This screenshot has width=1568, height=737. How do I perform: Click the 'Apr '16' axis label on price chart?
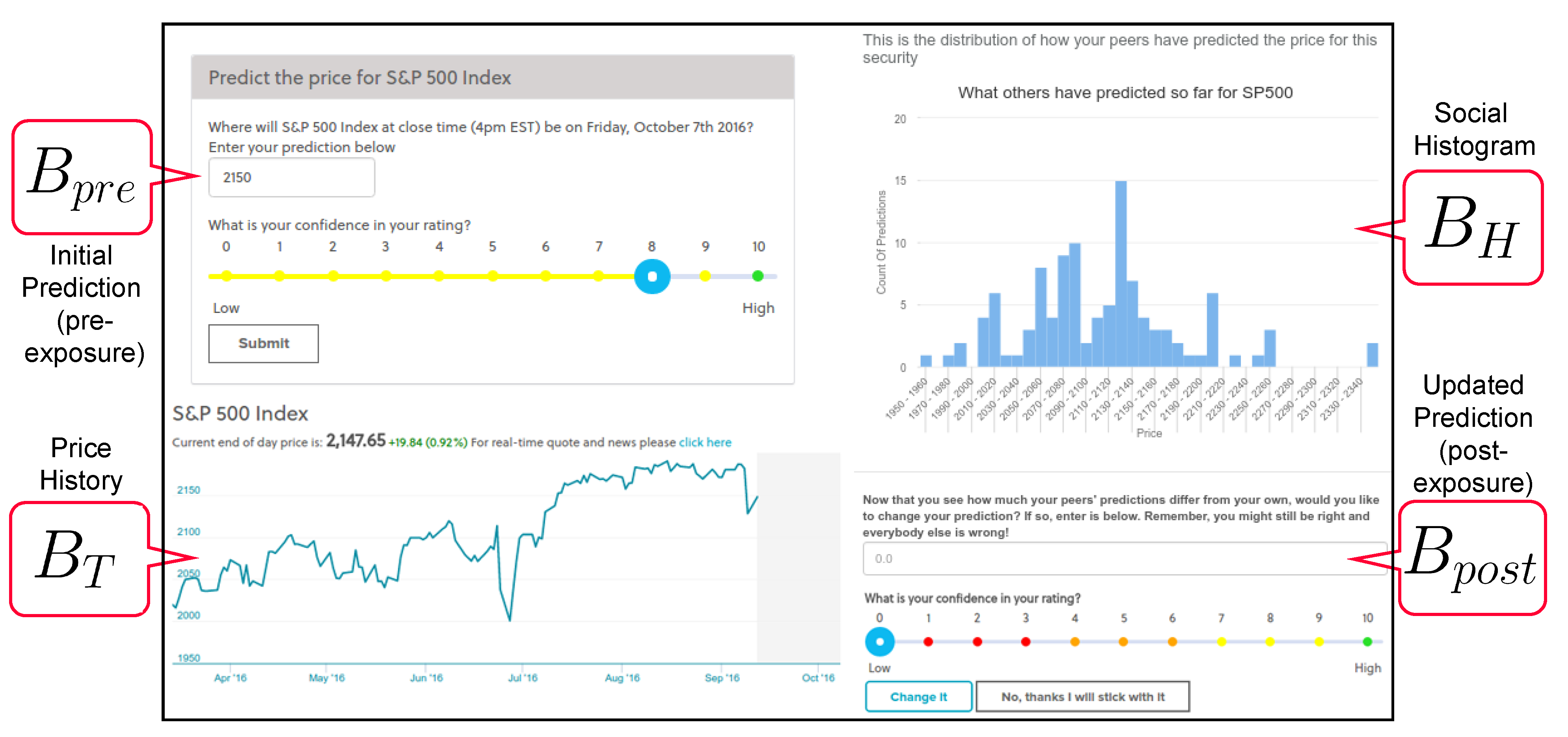coord(230,678)
